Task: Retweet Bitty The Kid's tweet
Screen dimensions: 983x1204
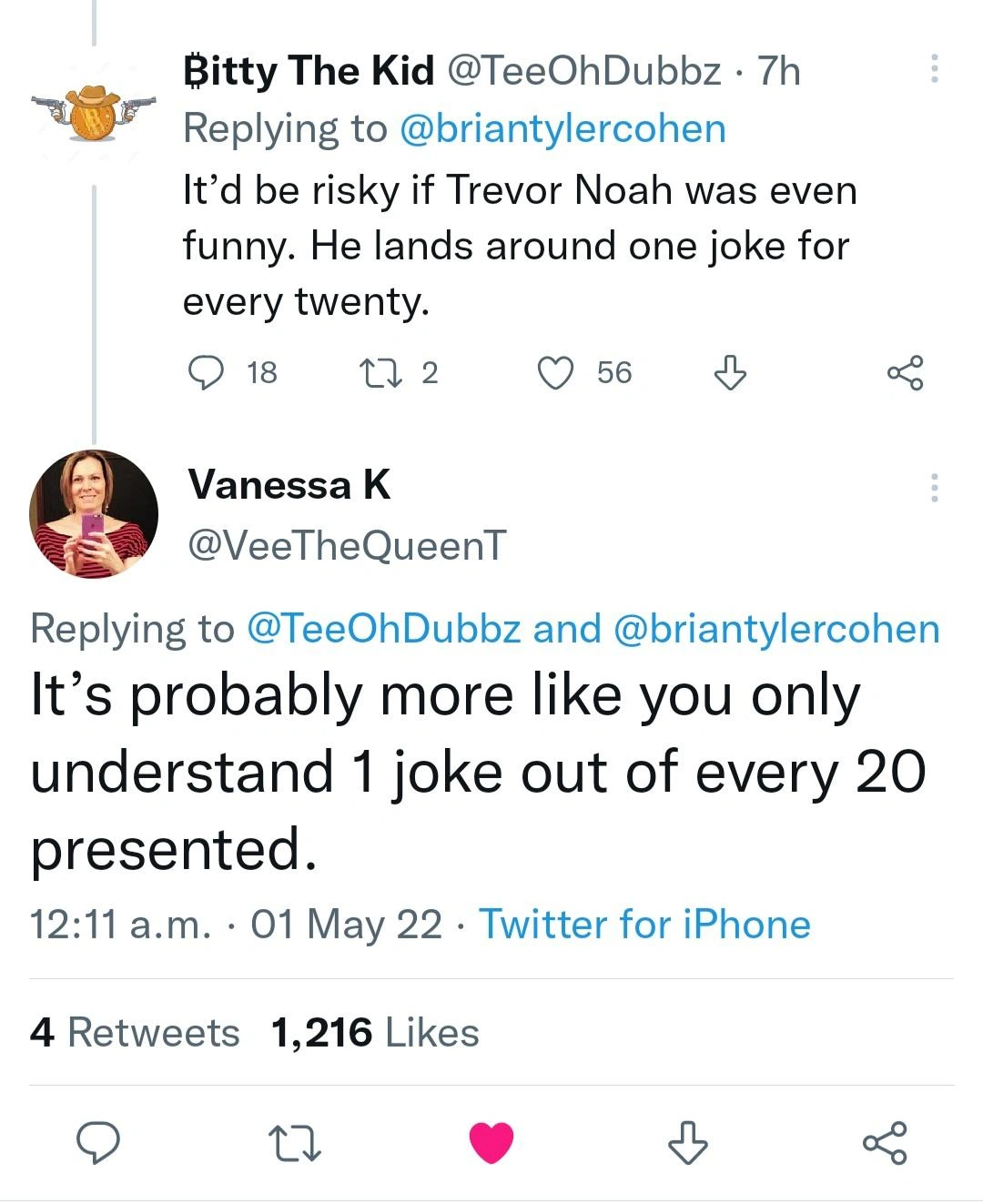Action: [x=379, y=372]
